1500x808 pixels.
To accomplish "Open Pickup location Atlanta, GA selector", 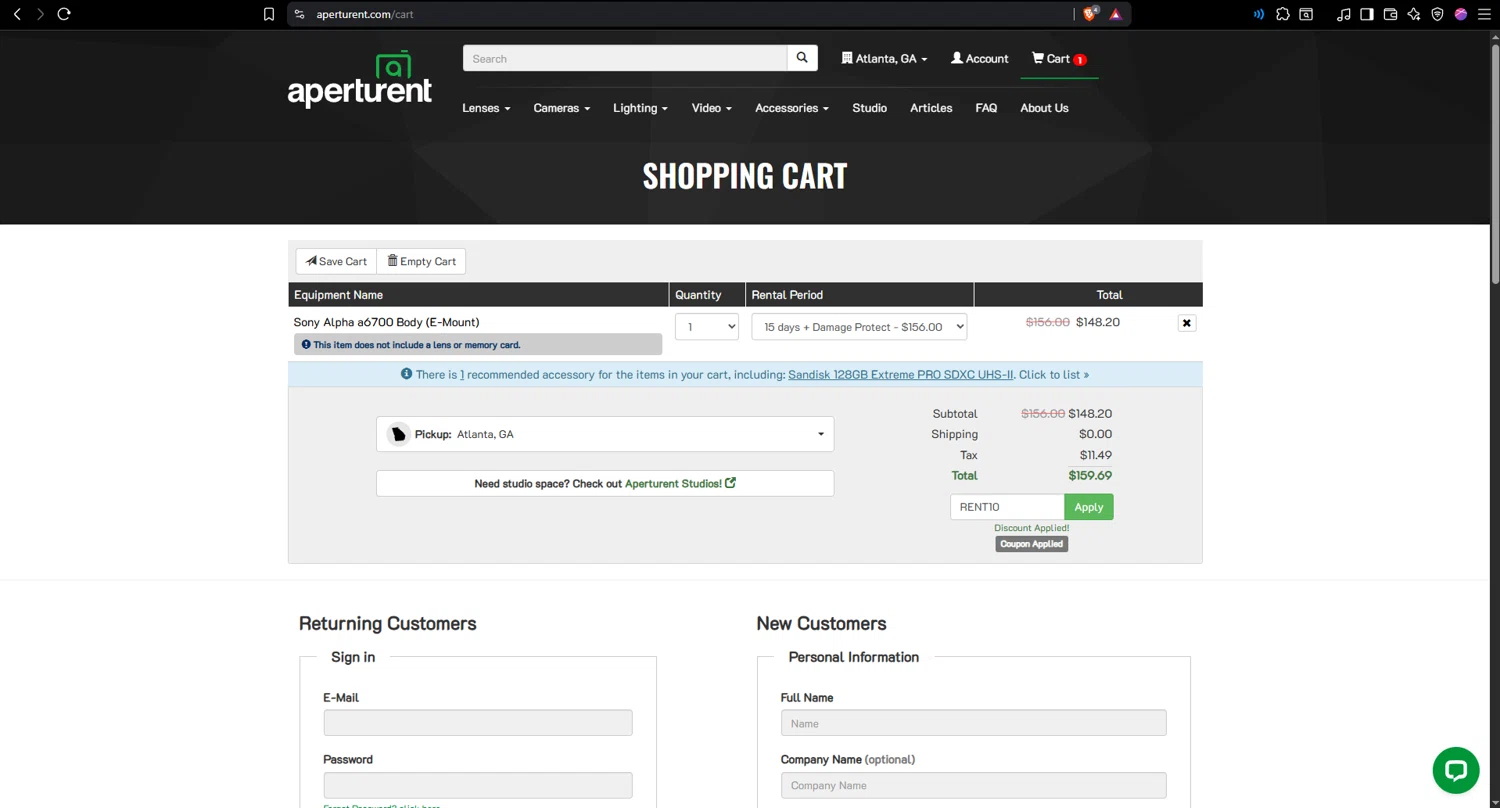I will (x=605, y=434).
